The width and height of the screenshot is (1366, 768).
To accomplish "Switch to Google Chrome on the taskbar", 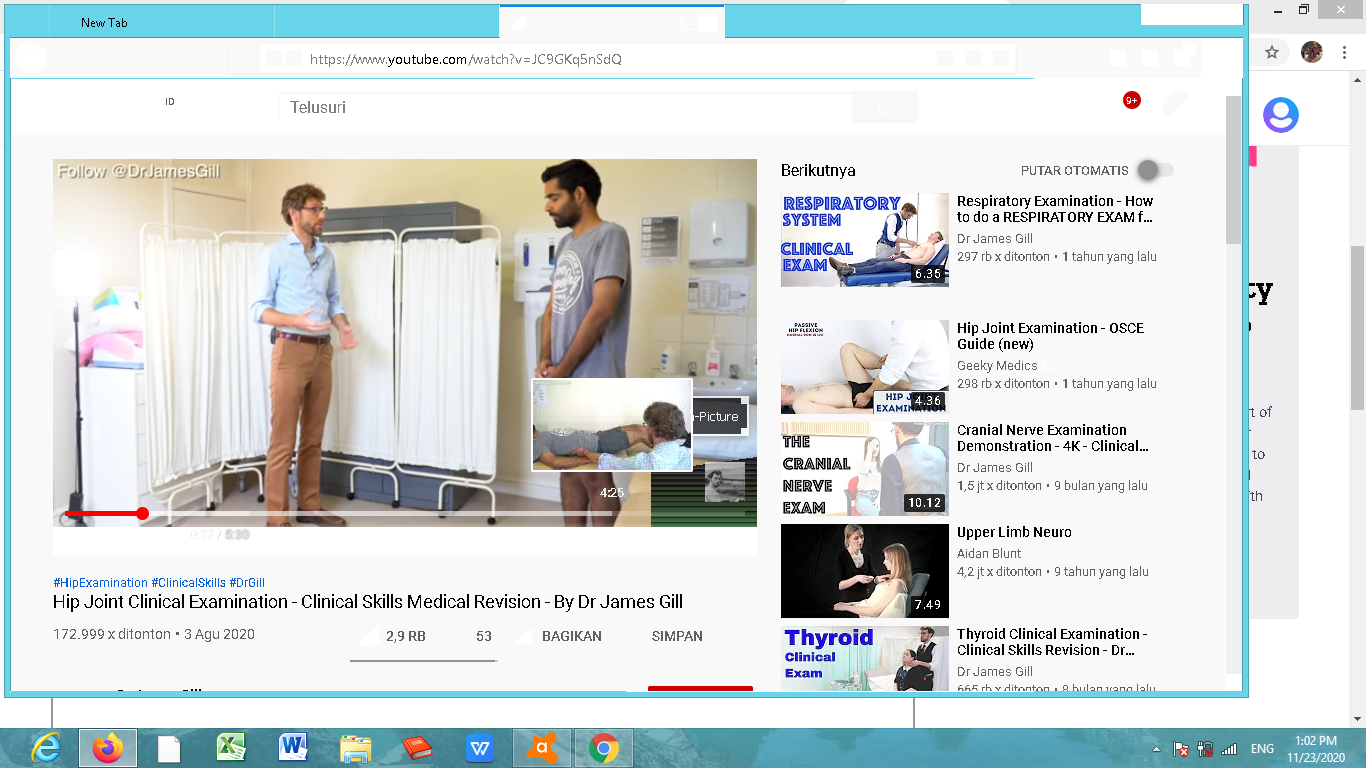I will click(603, 748).
